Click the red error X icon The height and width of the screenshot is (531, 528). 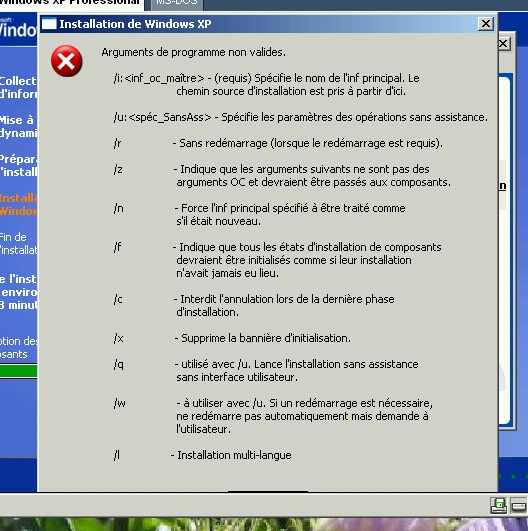pyautogui.click(x=66, y=61)
